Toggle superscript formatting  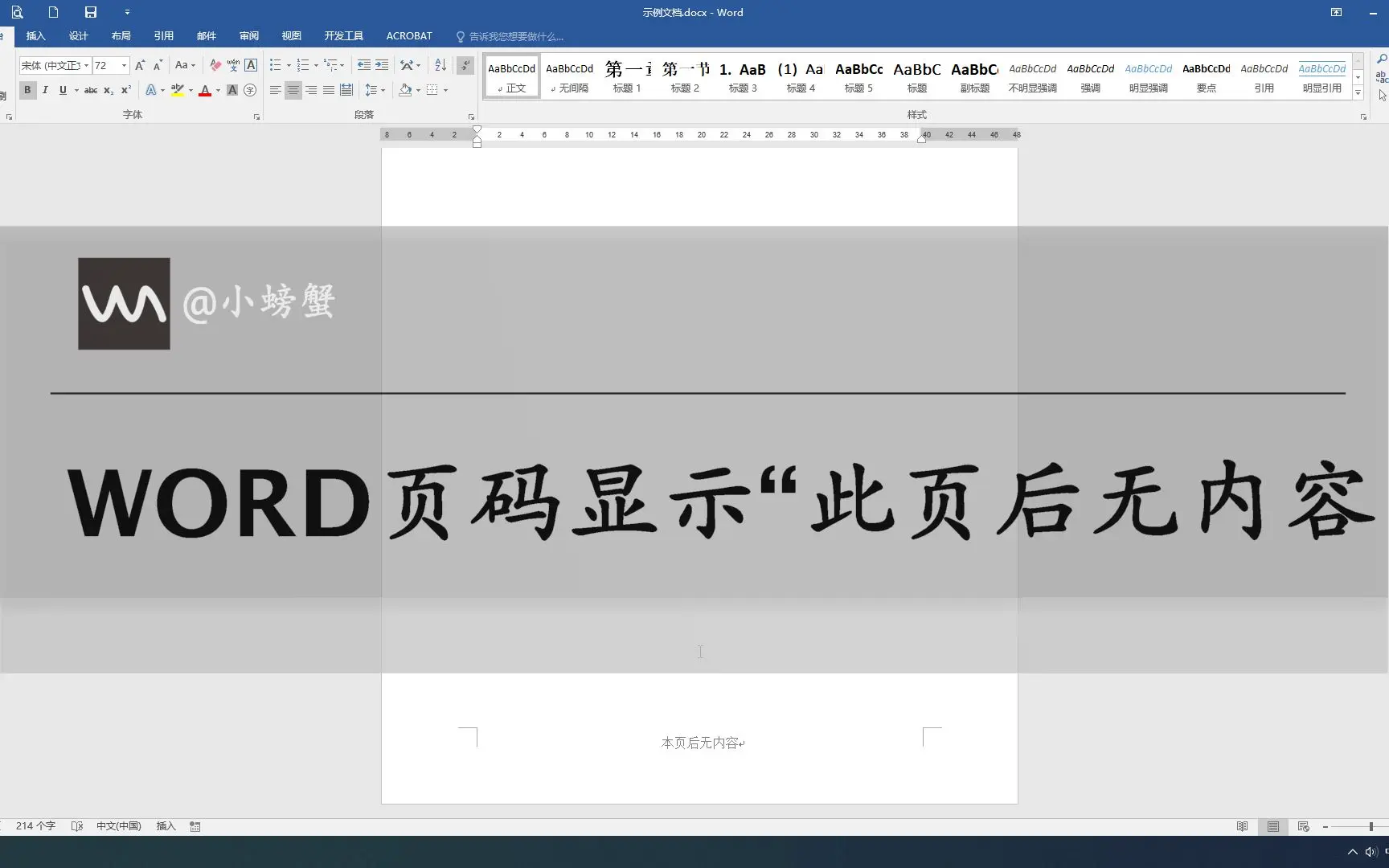click(x=126, y=90)
